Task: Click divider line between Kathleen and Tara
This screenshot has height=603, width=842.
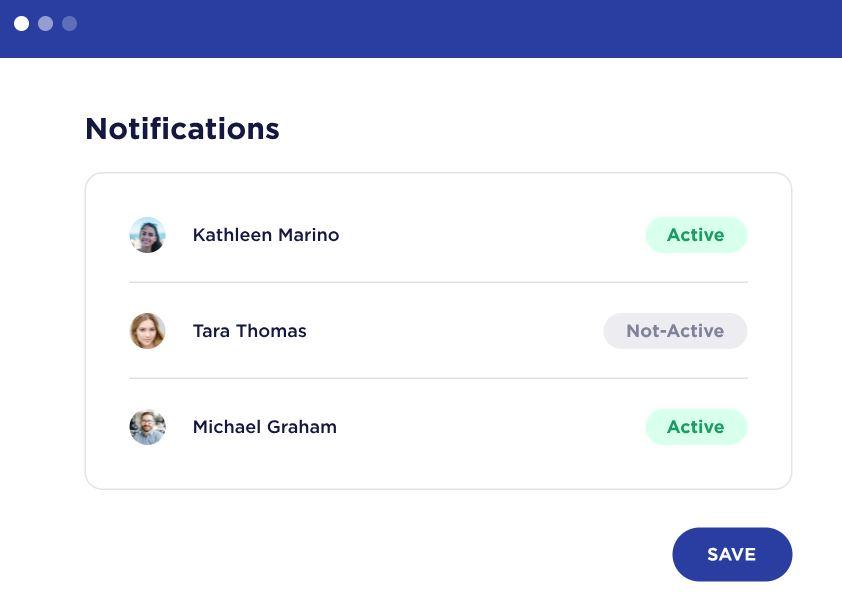Action: point(438,282)
